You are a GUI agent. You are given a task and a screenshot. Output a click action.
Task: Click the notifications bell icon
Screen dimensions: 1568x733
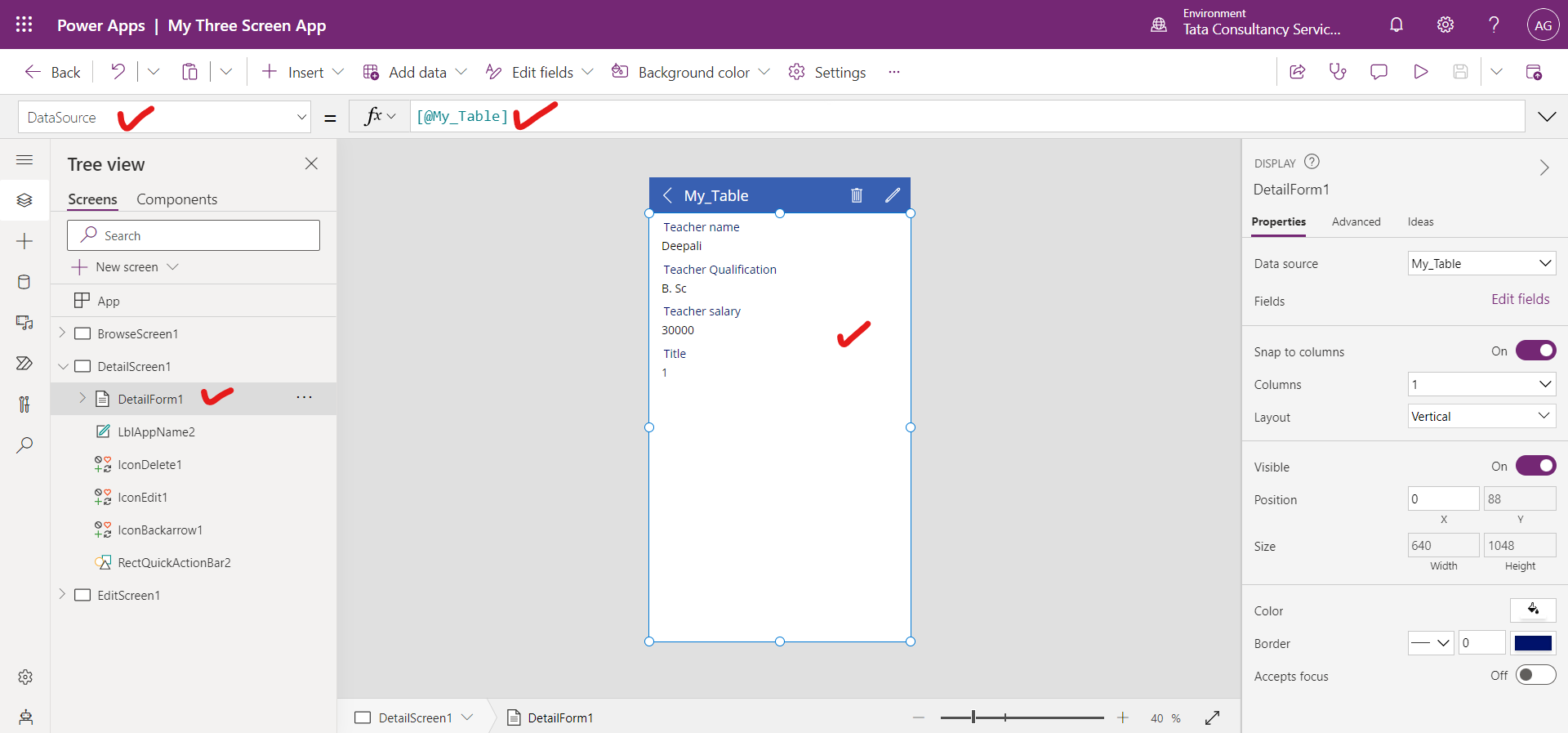tap(1396, 25)
